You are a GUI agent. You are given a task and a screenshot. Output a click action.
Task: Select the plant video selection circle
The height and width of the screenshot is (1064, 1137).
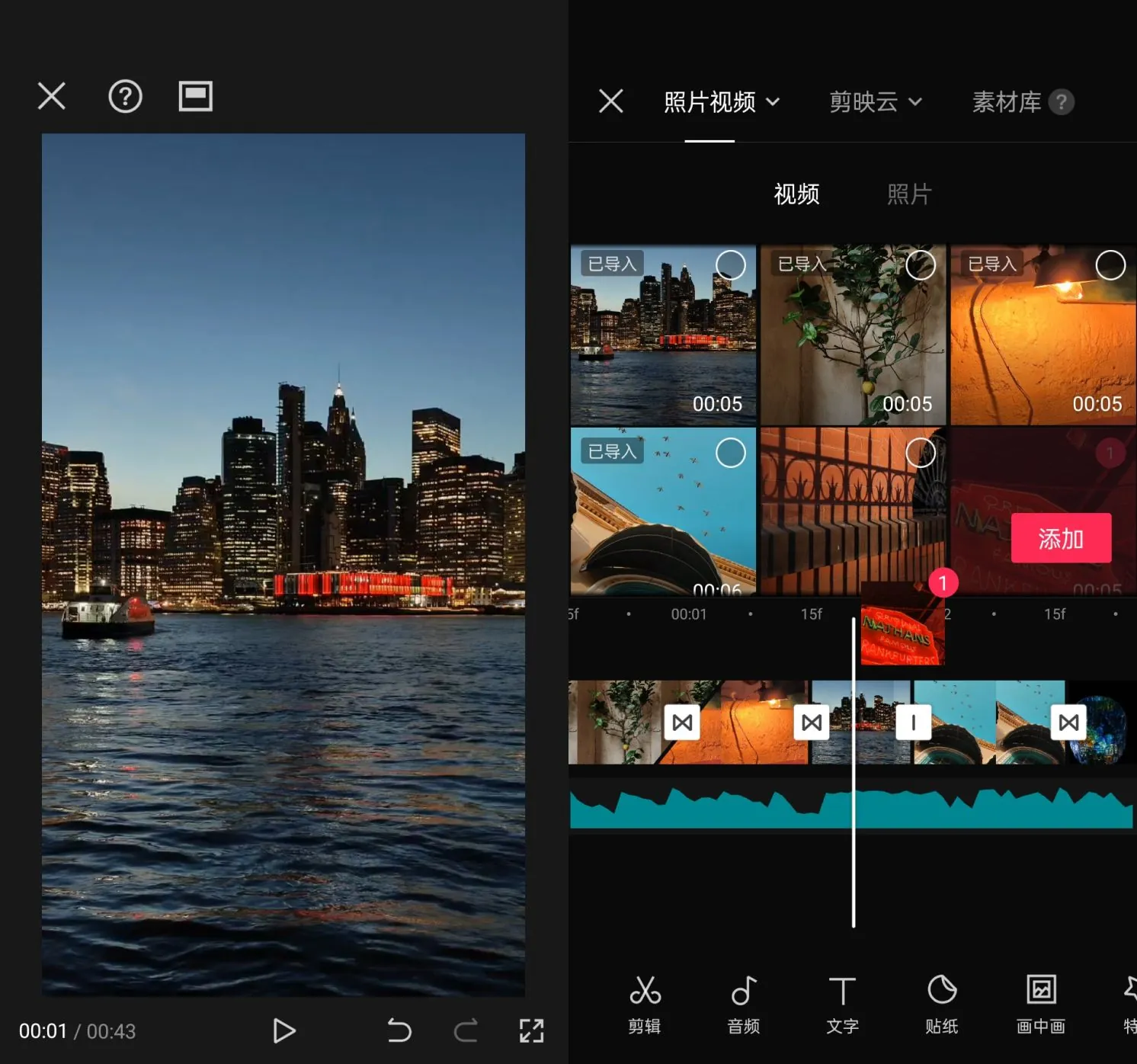(921, 265)
